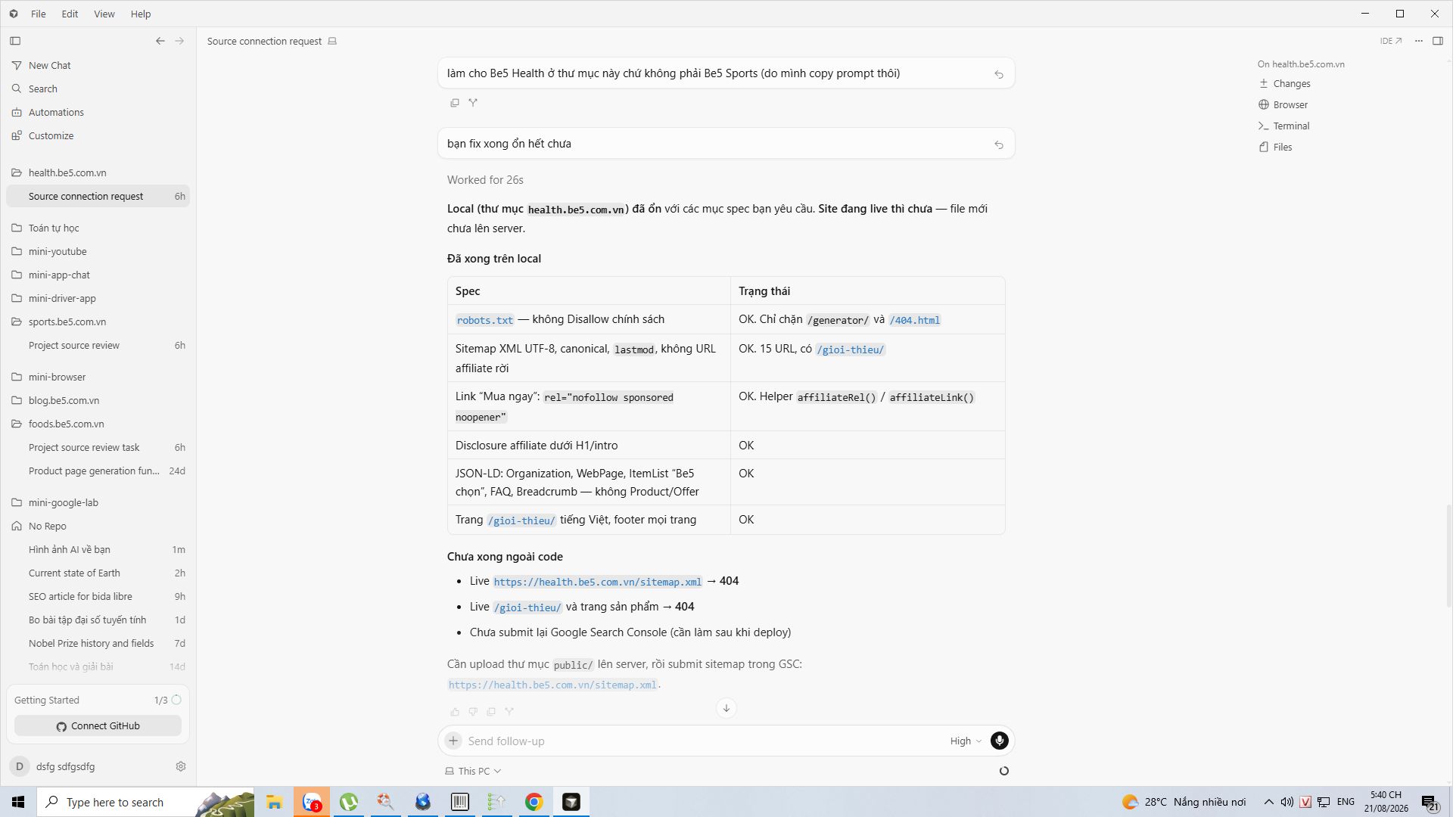Click the icon beside the chat title
This screenshot has height=817, width=1456.
point(332,42)
